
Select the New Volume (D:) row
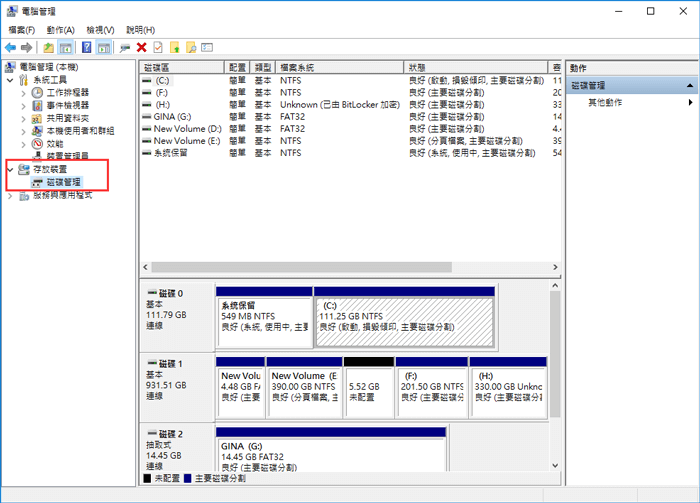[350, 129]
